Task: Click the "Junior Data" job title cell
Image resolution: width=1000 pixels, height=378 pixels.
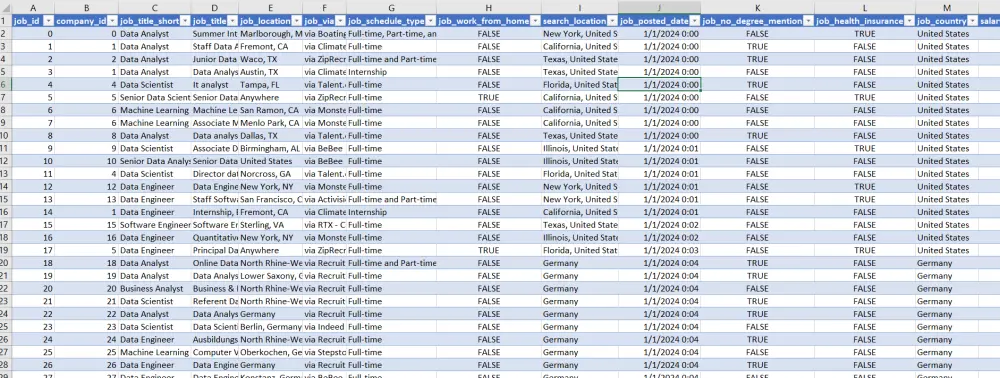Action: pos(215,59)
